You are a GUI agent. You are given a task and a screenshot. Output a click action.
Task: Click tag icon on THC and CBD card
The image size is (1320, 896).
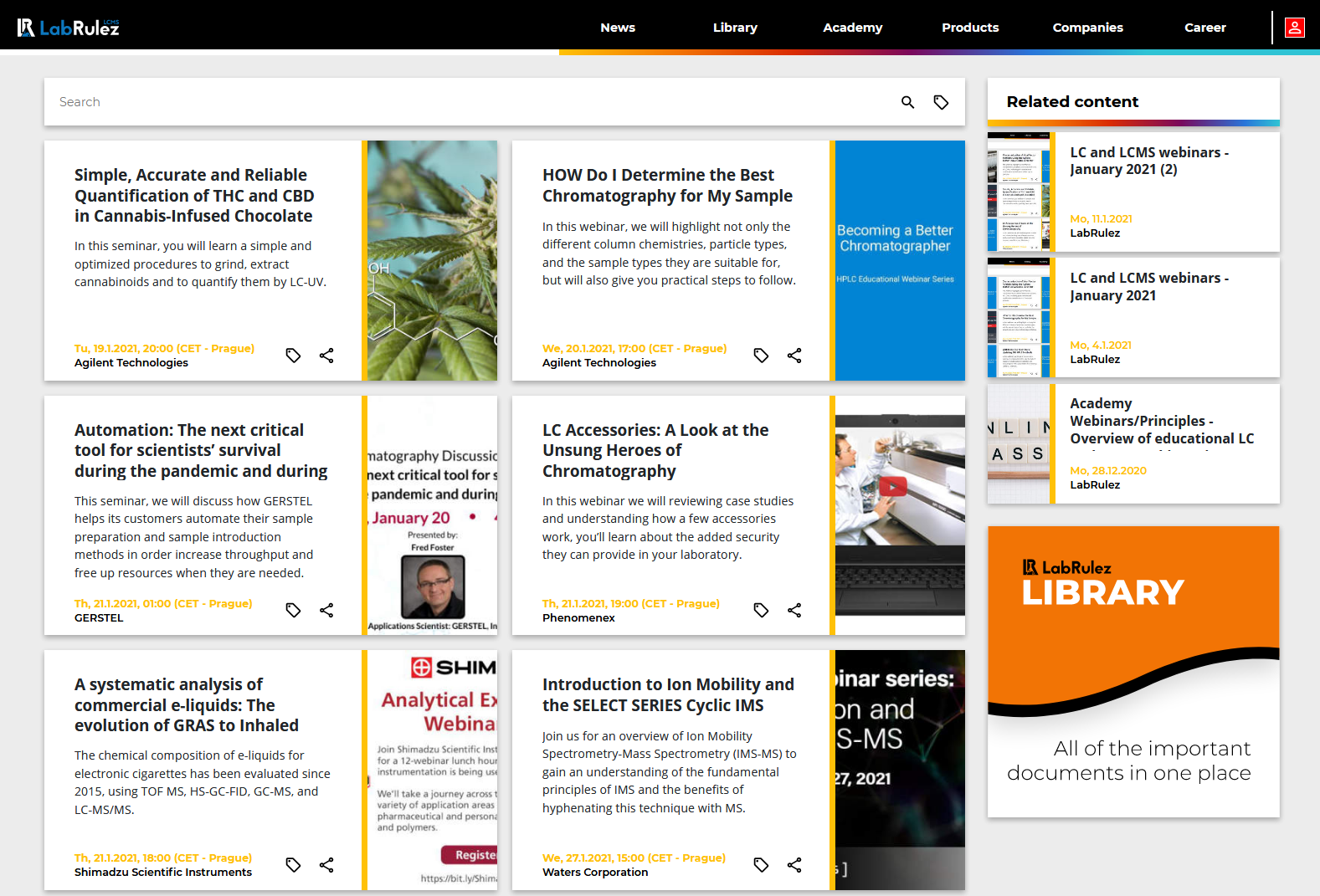tap(293, 356)
